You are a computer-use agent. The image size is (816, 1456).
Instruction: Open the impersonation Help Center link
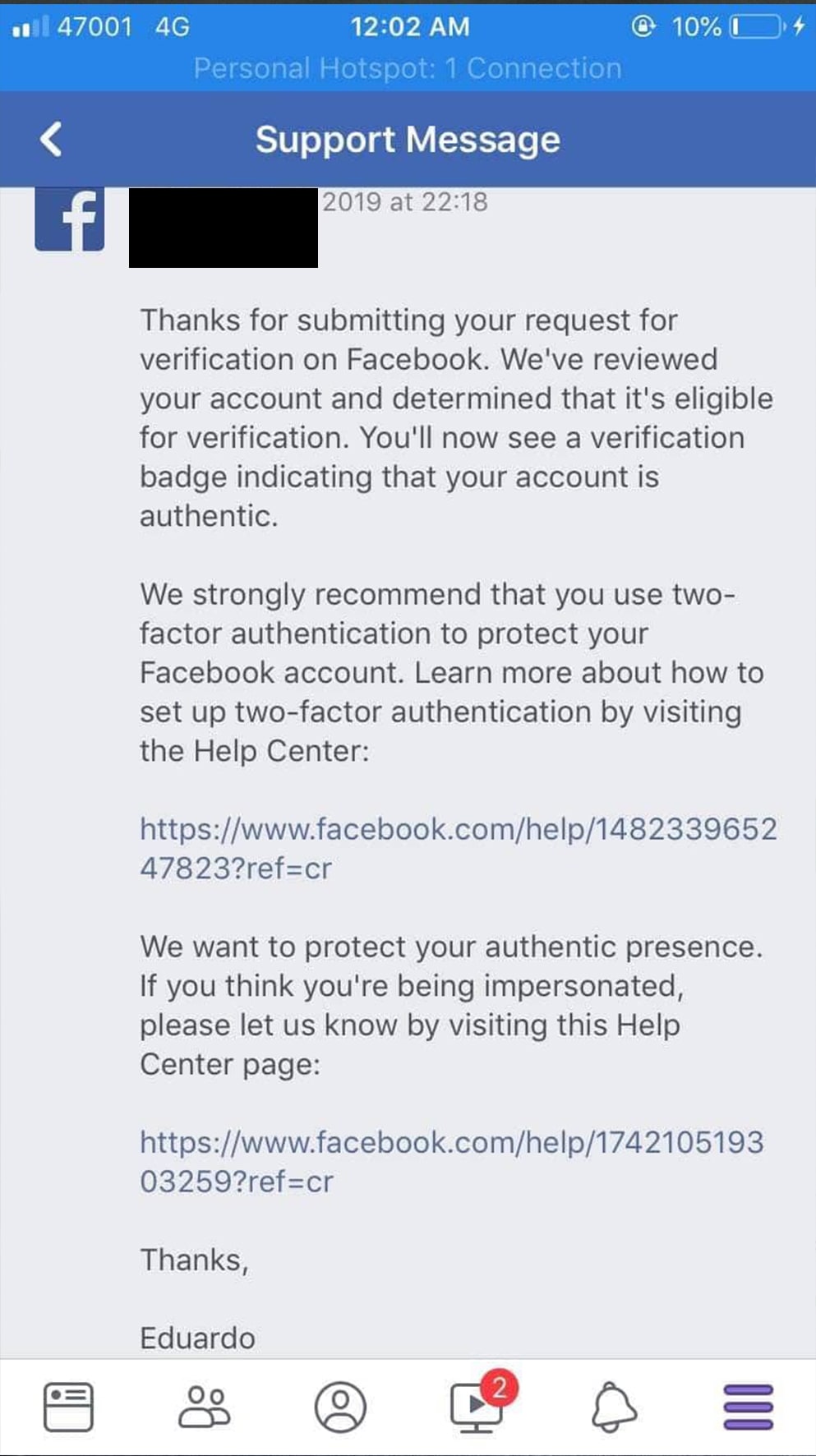[451, 1161]
